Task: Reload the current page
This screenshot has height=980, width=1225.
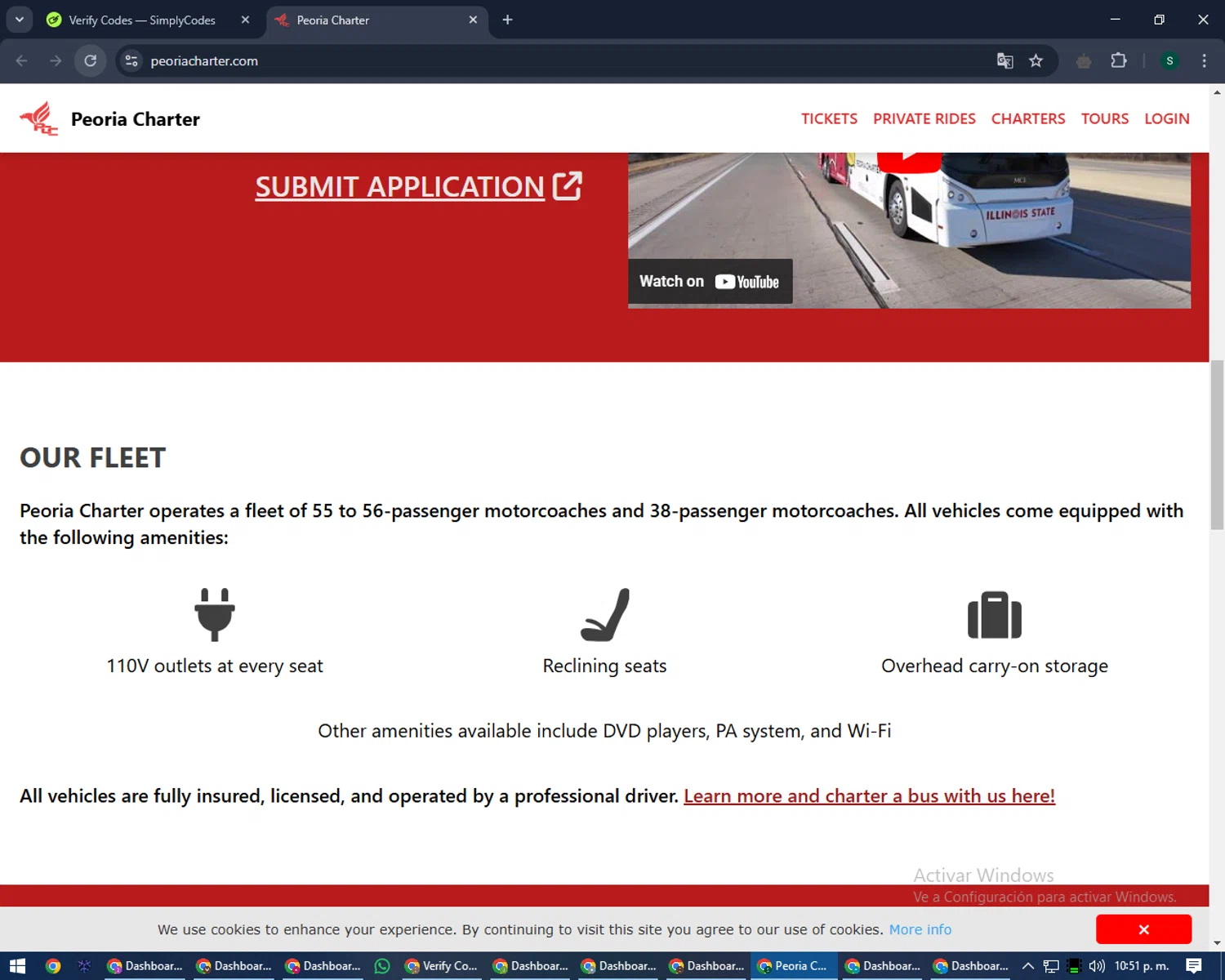Action: pos(91,60)
